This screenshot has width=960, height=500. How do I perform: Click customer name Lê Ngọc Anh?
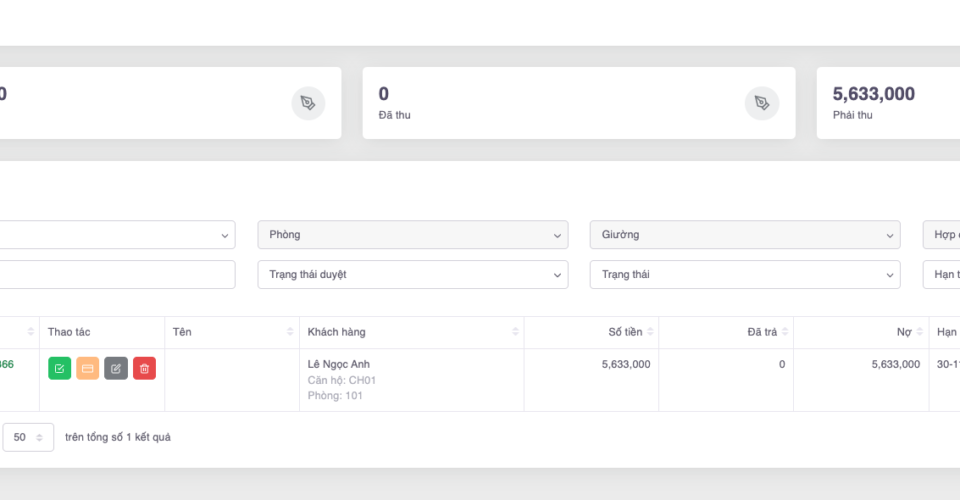point(338,364)
